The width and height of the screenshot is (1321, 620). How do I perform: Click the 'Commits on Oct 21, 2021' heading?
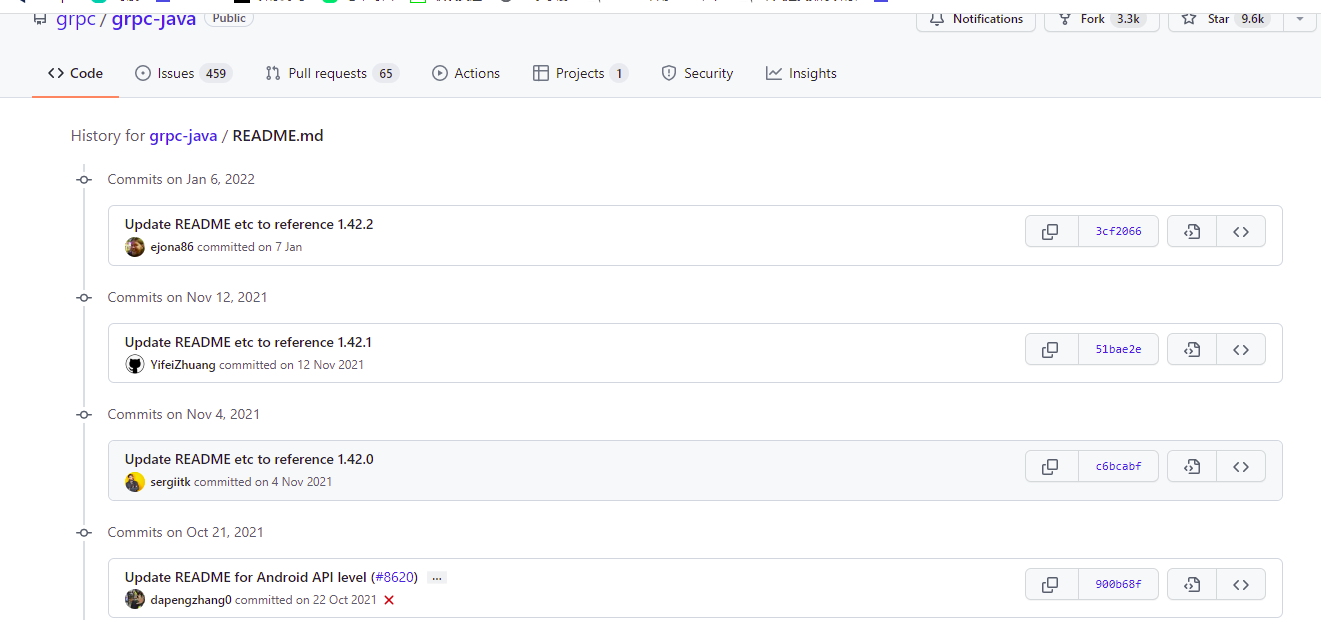click(x=186, y=532)
